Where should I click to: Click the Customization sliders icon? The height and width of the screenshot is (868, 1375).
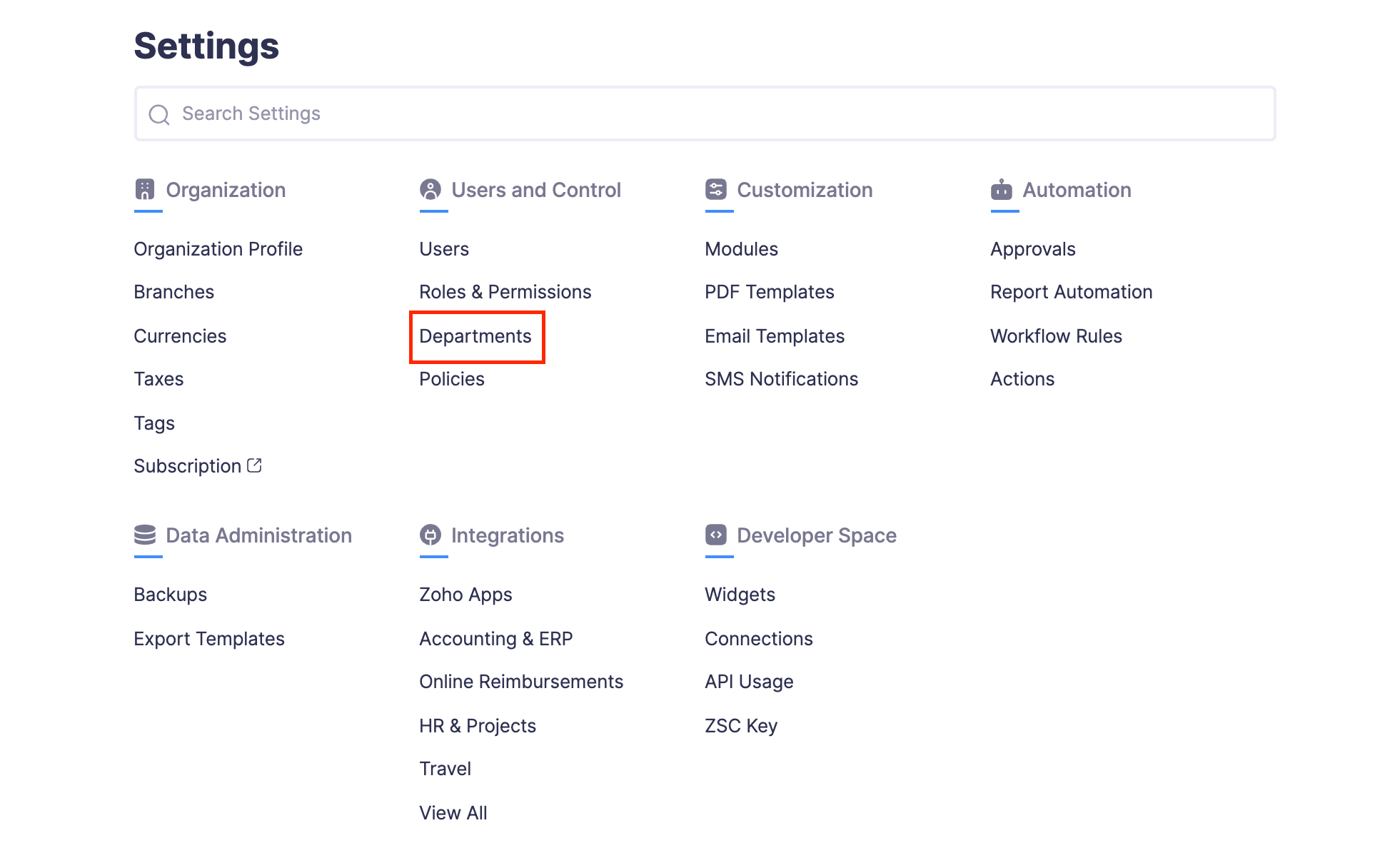[x=716, y=190]
